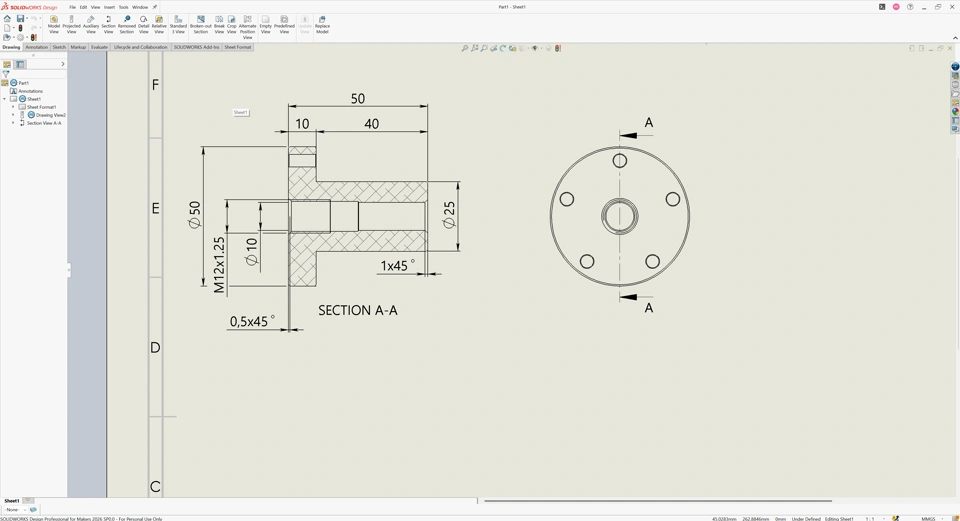Open the File menu
This screenshot has height=521, width=960.
coord(72,7)
